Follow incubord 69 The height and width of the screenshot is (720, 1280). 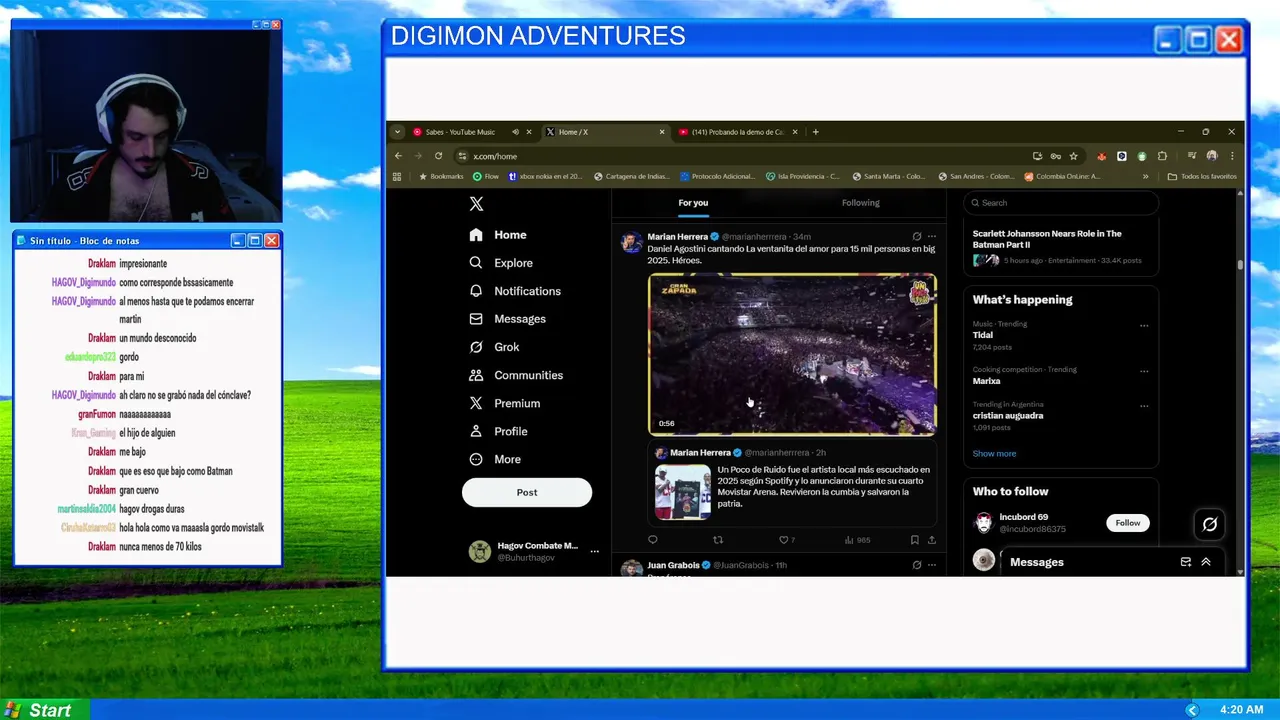1128,523
